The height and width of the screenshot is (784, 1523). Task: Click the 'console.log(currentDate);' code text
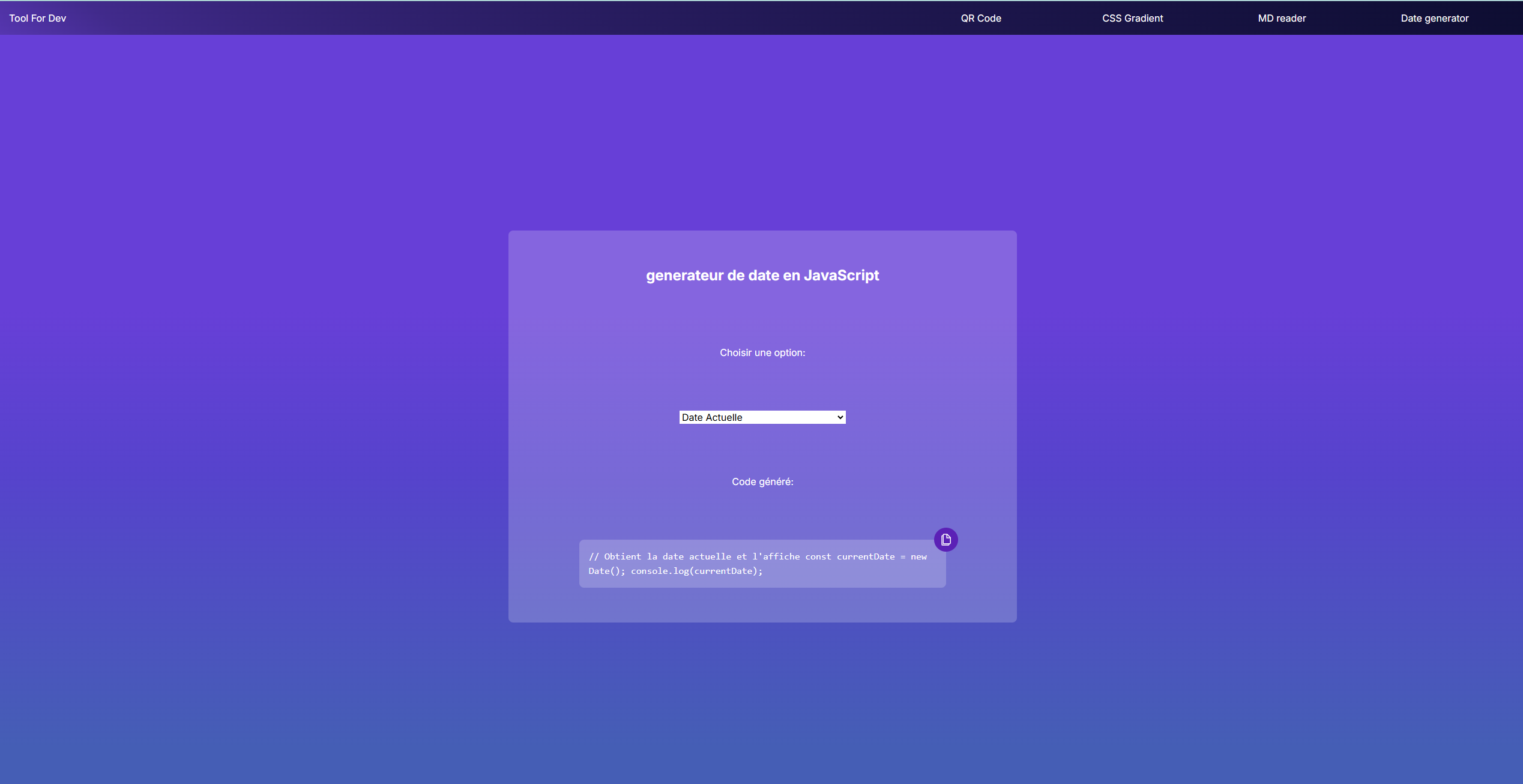pos(696,571)
